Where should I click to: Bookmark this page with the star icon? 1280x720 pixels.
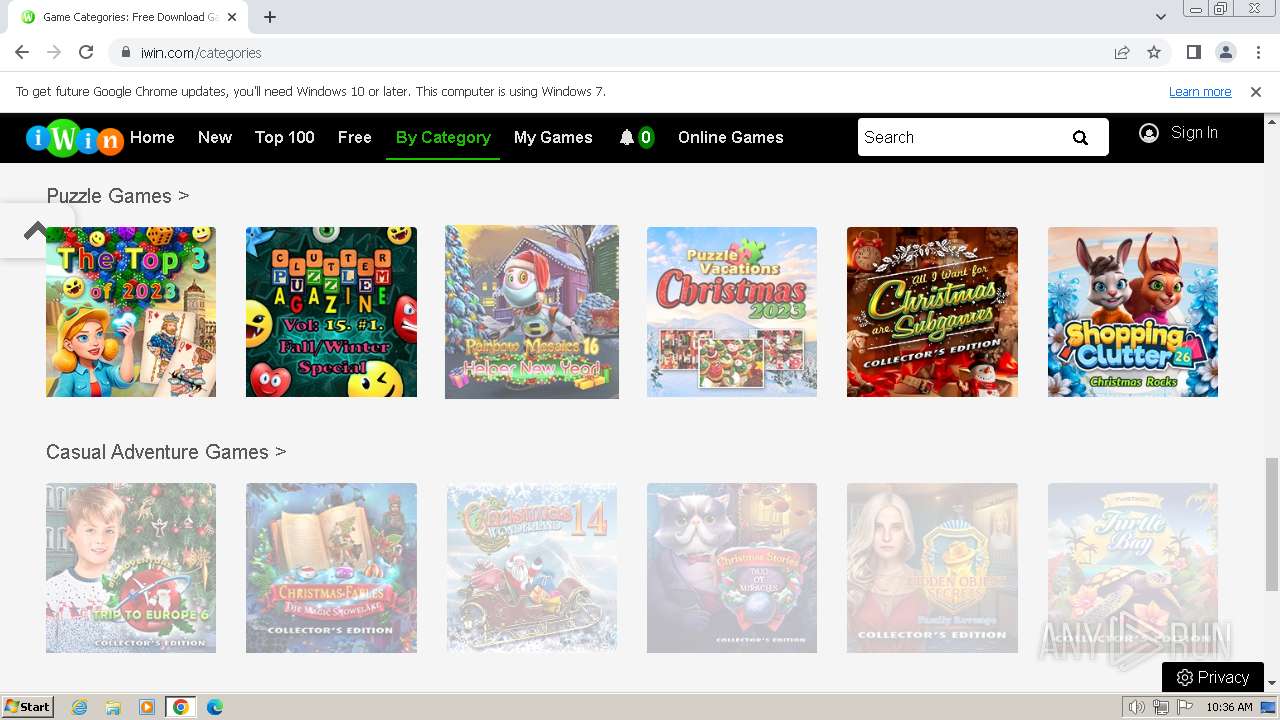pyautogui.click(x=1154, y=52)
